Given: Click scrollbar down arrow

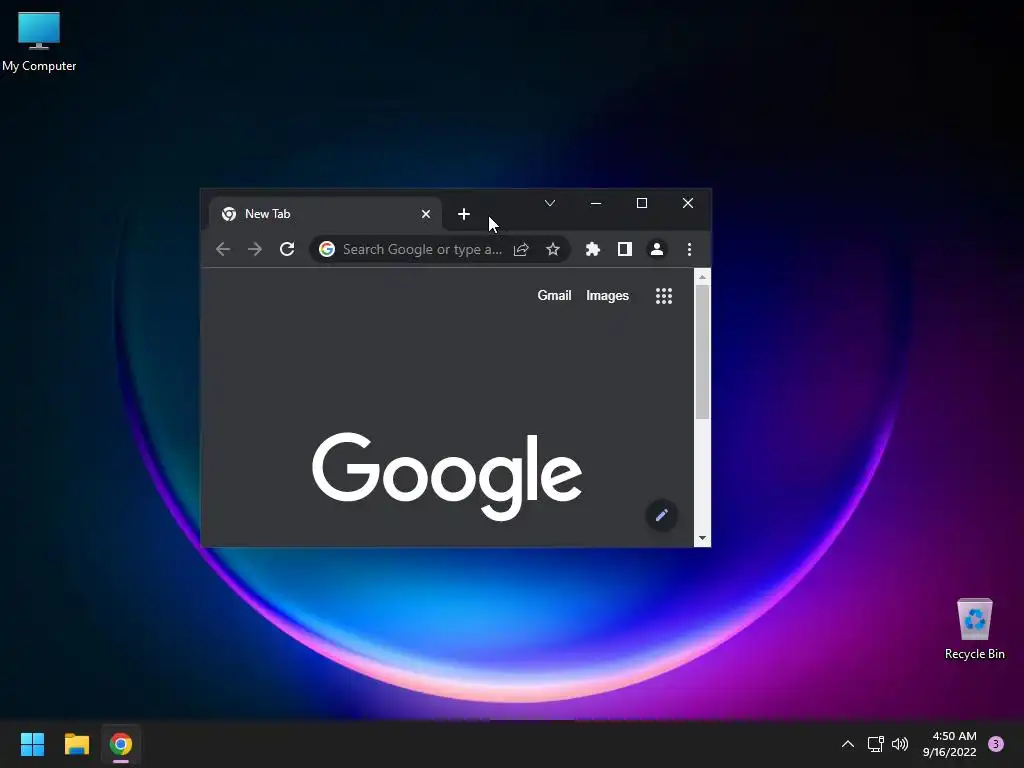Looking at the screenshot, I should point(702,538).
